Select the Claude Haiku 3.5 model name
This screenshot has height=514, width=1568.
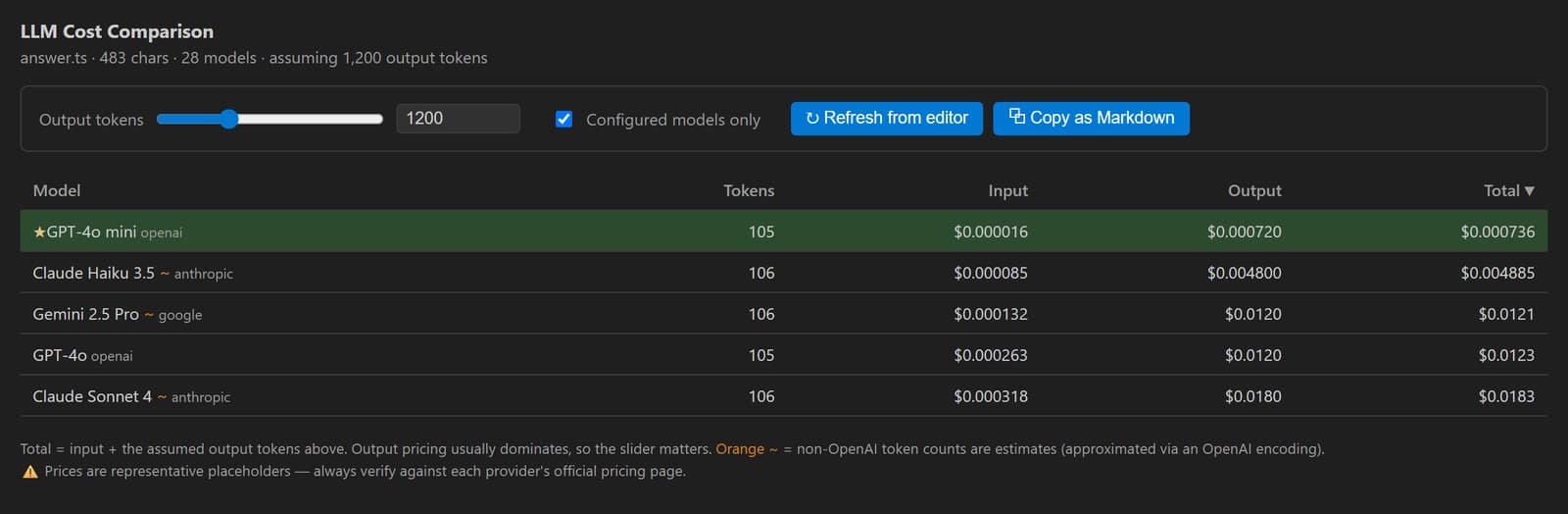coord(93,273)
